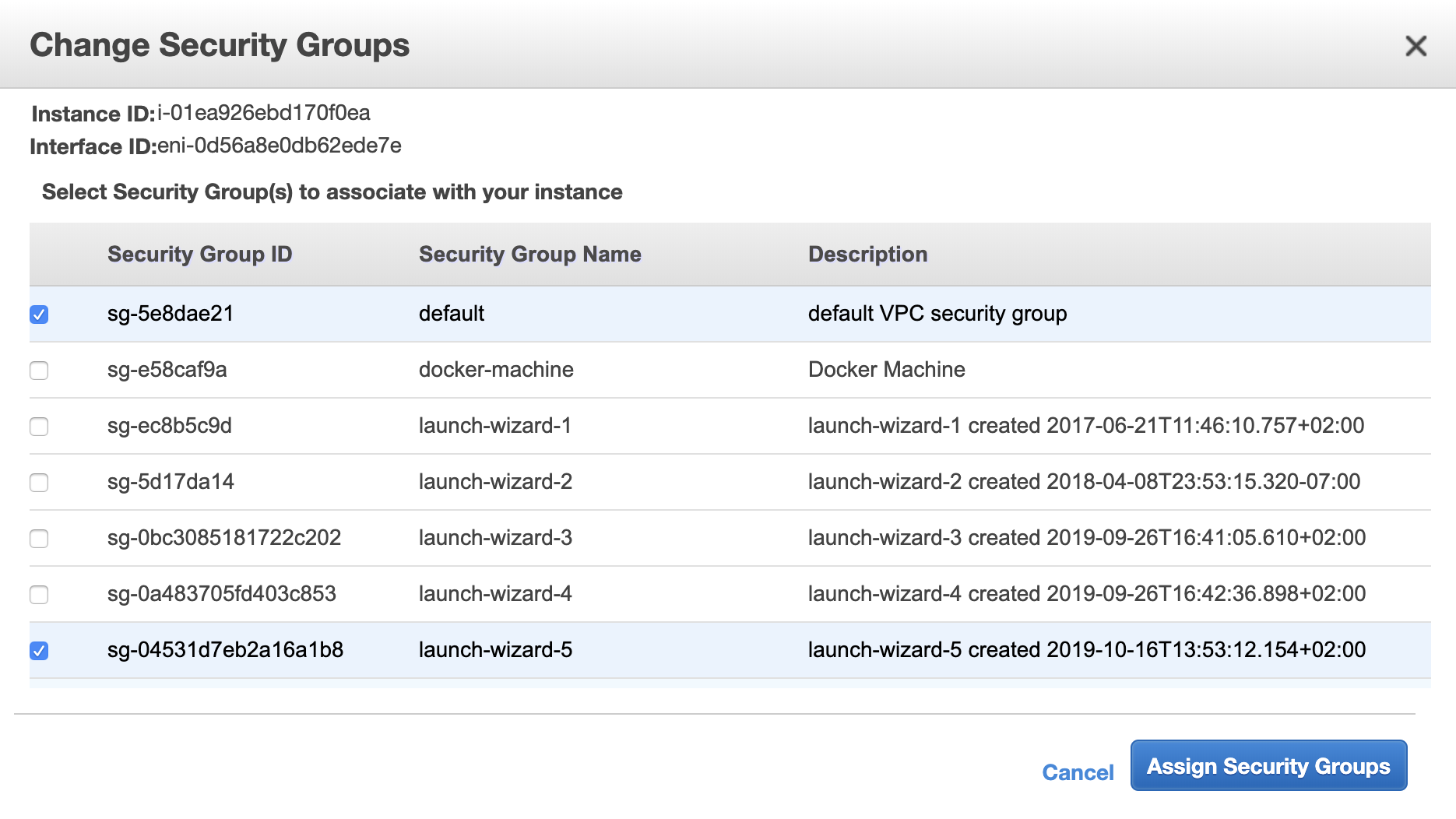
Task: Click the launch-wizard-4 group name
Action: tap(495, 594)
